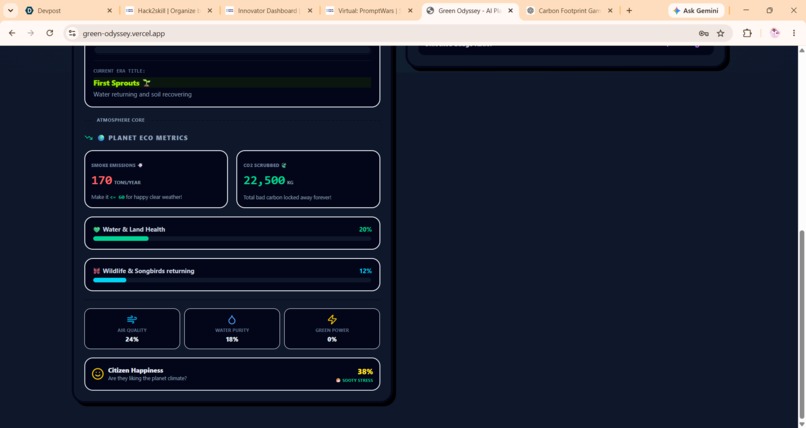Screen dimensions: 806x428
Task: Click the Wildlife & Songbirds progress bar
Action: coord(232,280)
